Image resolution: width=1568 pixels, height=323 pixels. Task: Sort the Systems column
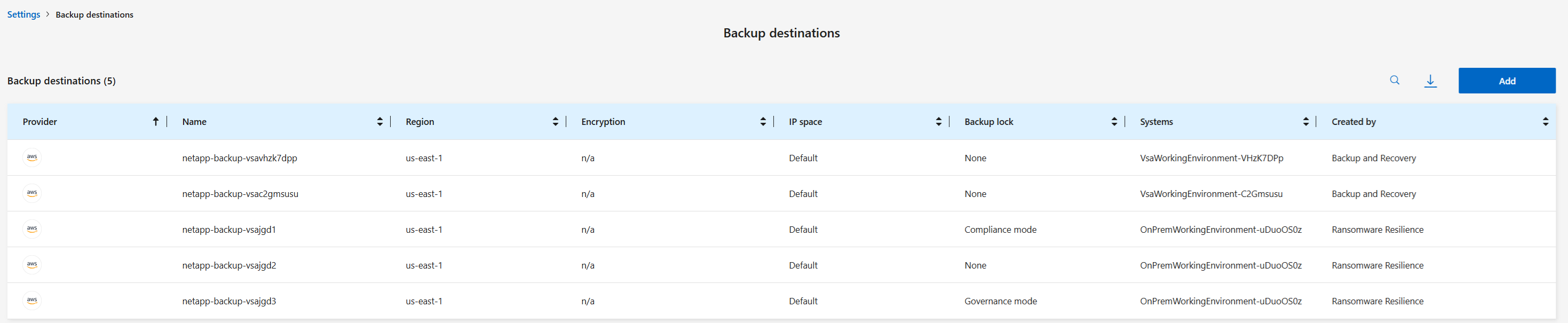(1305, 122)
